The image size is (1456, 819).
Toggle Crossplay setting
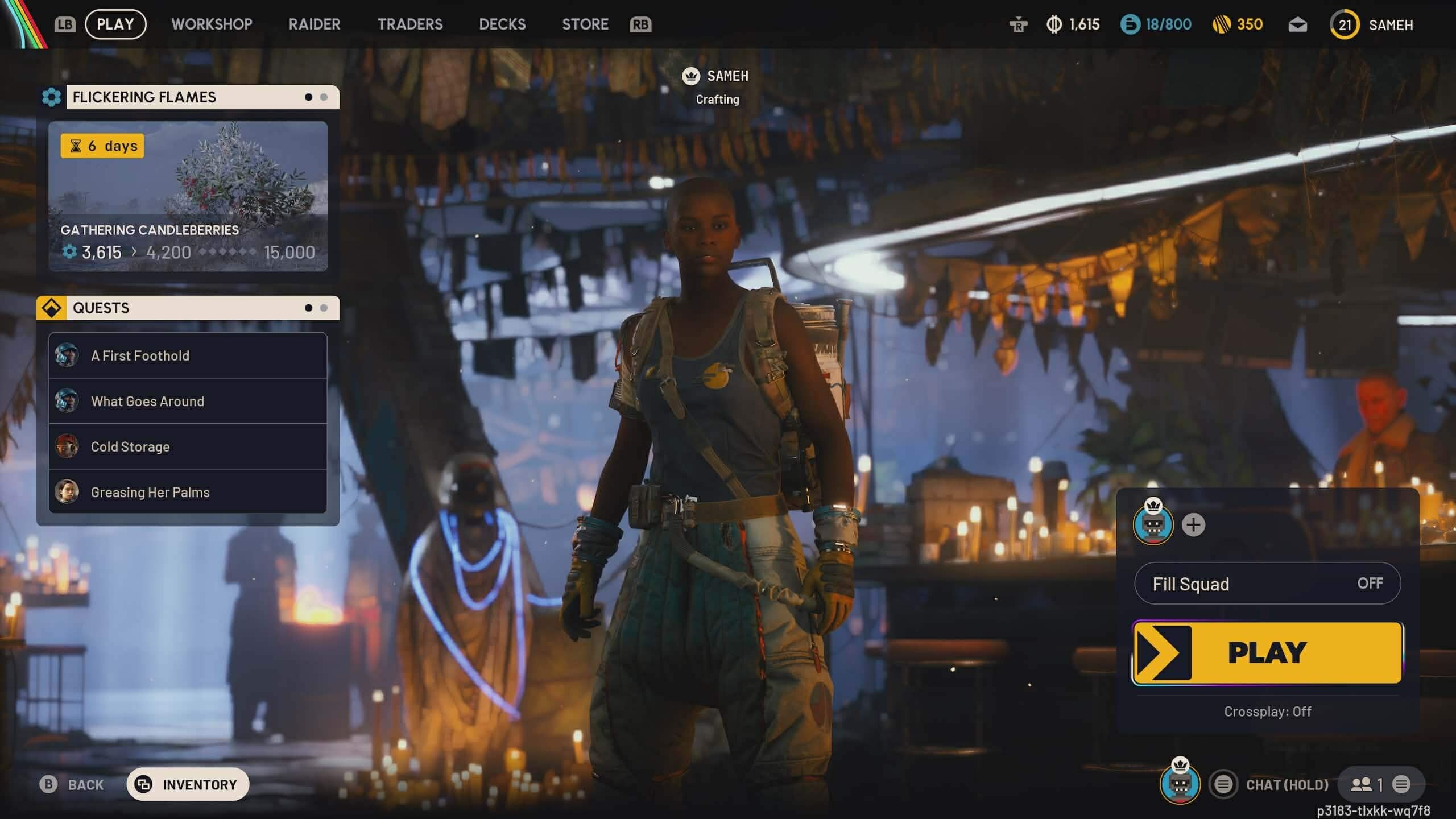tap(1268, 712)
